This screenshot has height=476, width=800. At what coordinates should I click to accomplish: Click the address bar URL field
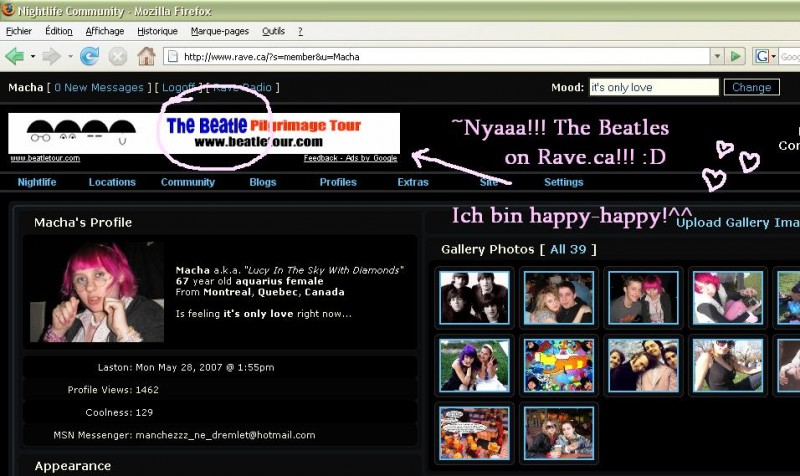point(439,57)
